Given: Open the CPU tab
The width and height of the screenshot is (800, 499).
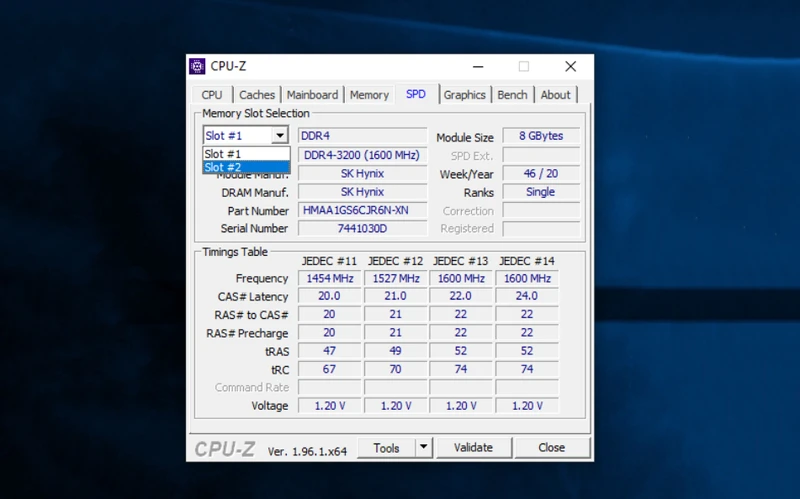Looking at the screenshot, I should (212, 95).
